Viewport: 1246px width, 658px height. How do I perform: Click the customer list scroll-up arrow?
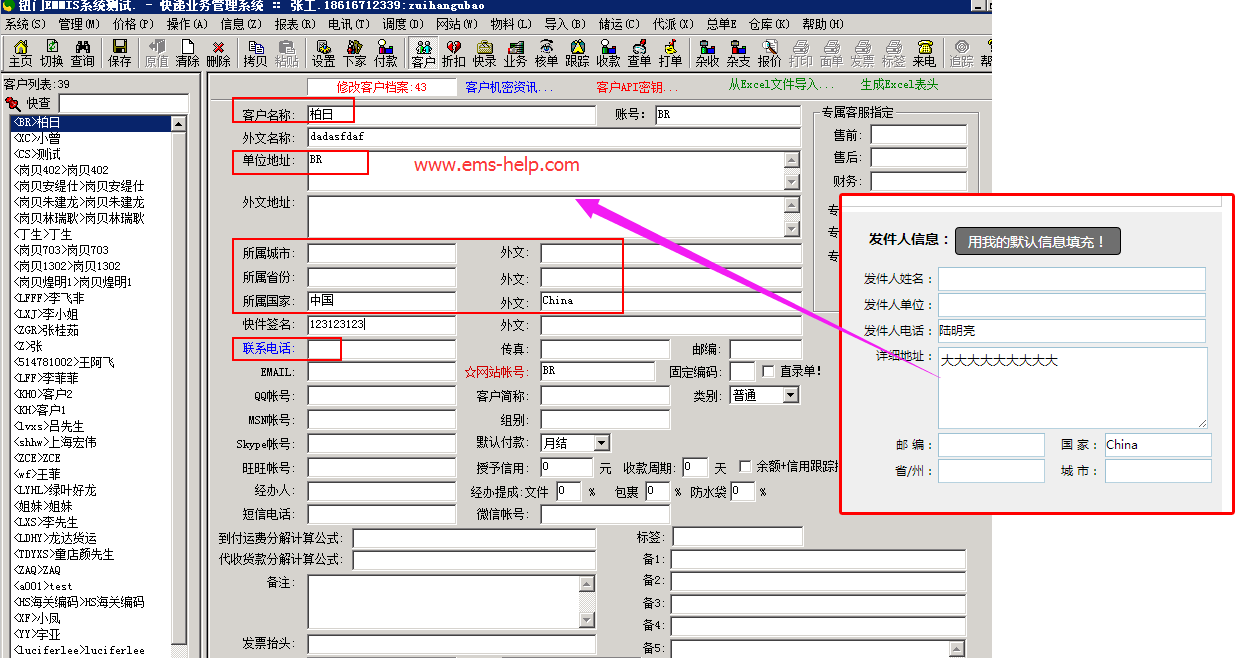click(179, 124)
